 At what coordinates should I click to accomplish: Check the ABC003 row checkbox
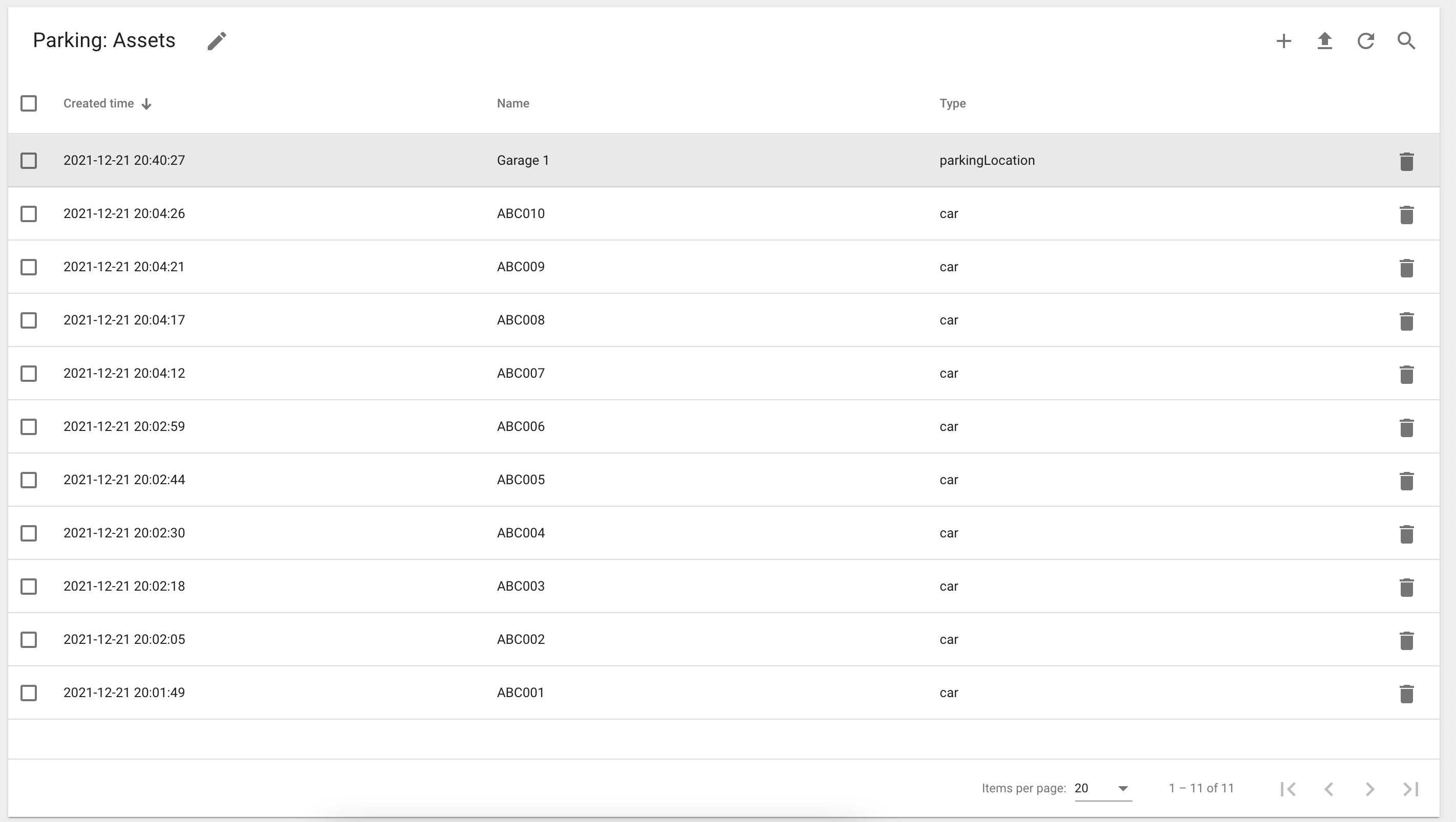coord(29,587)
